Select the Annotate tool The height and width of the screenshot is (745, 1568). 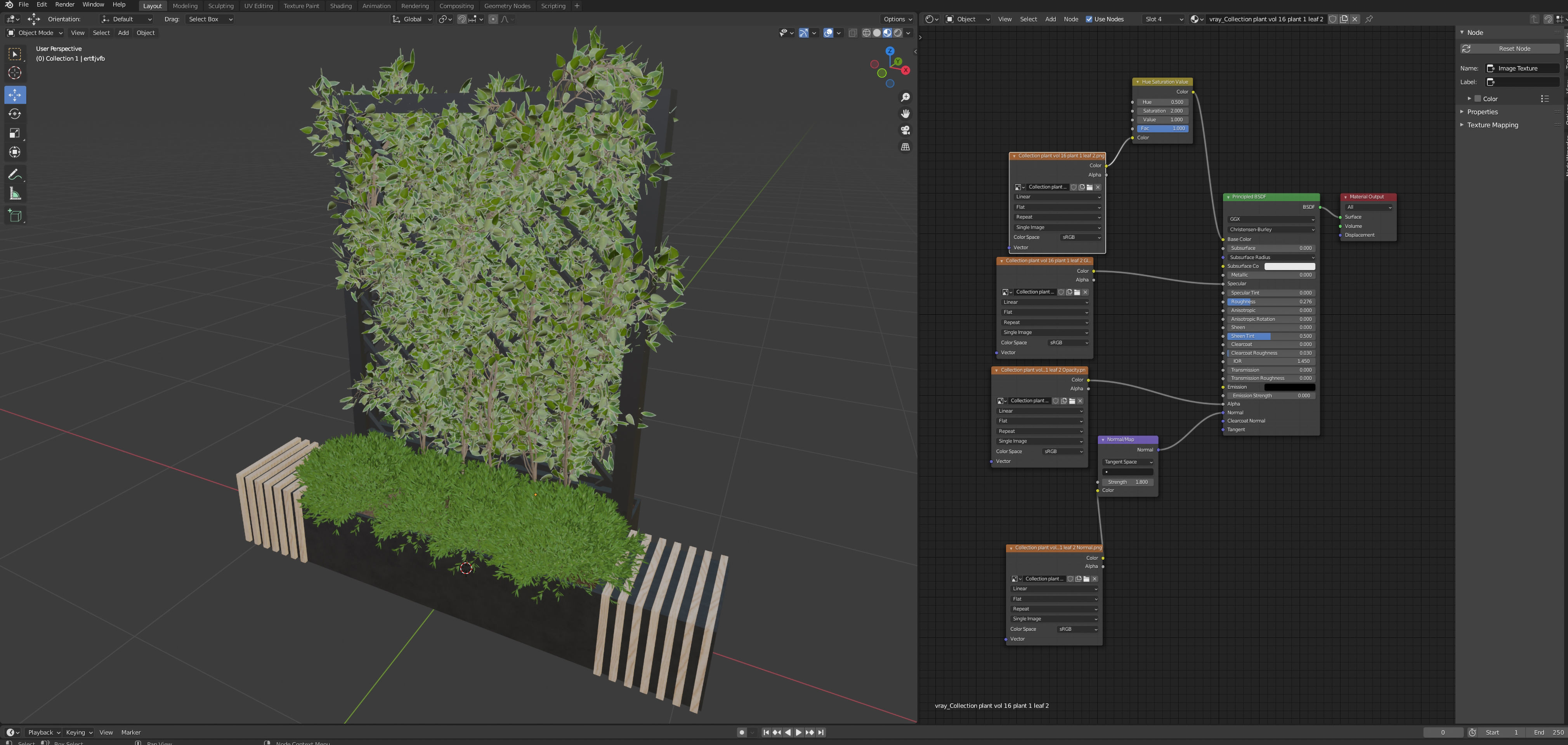[x=15, y=175]
